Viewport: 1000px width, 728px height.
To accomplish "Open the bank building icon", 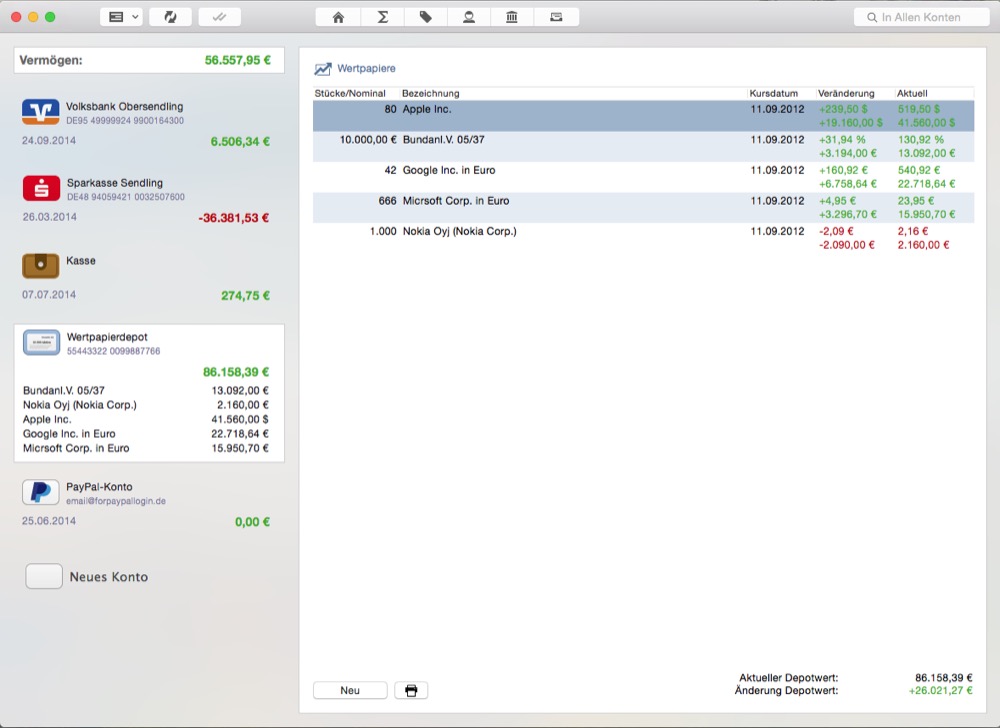I will 512,17.
